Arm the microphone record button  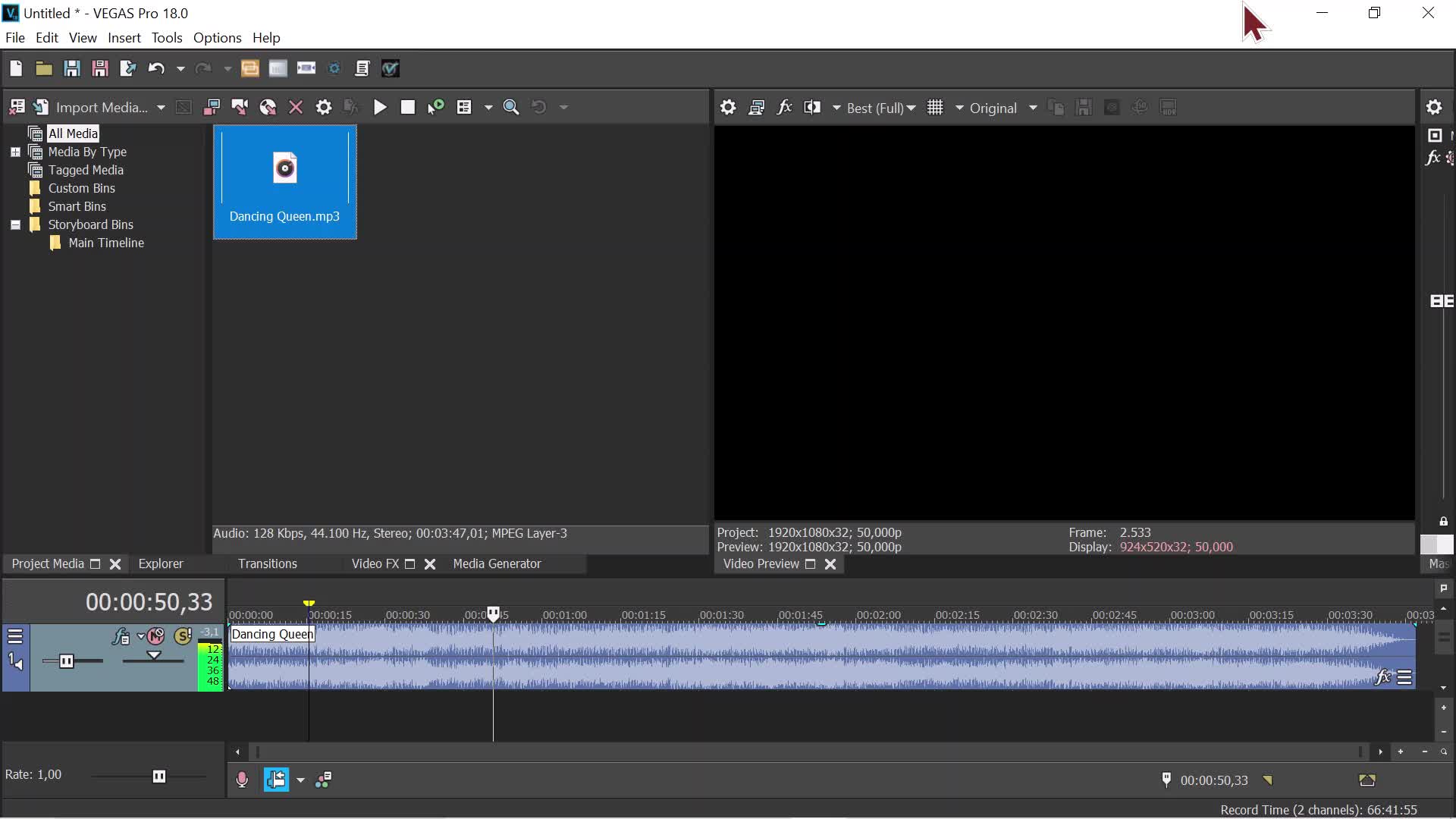pos(242,780)
